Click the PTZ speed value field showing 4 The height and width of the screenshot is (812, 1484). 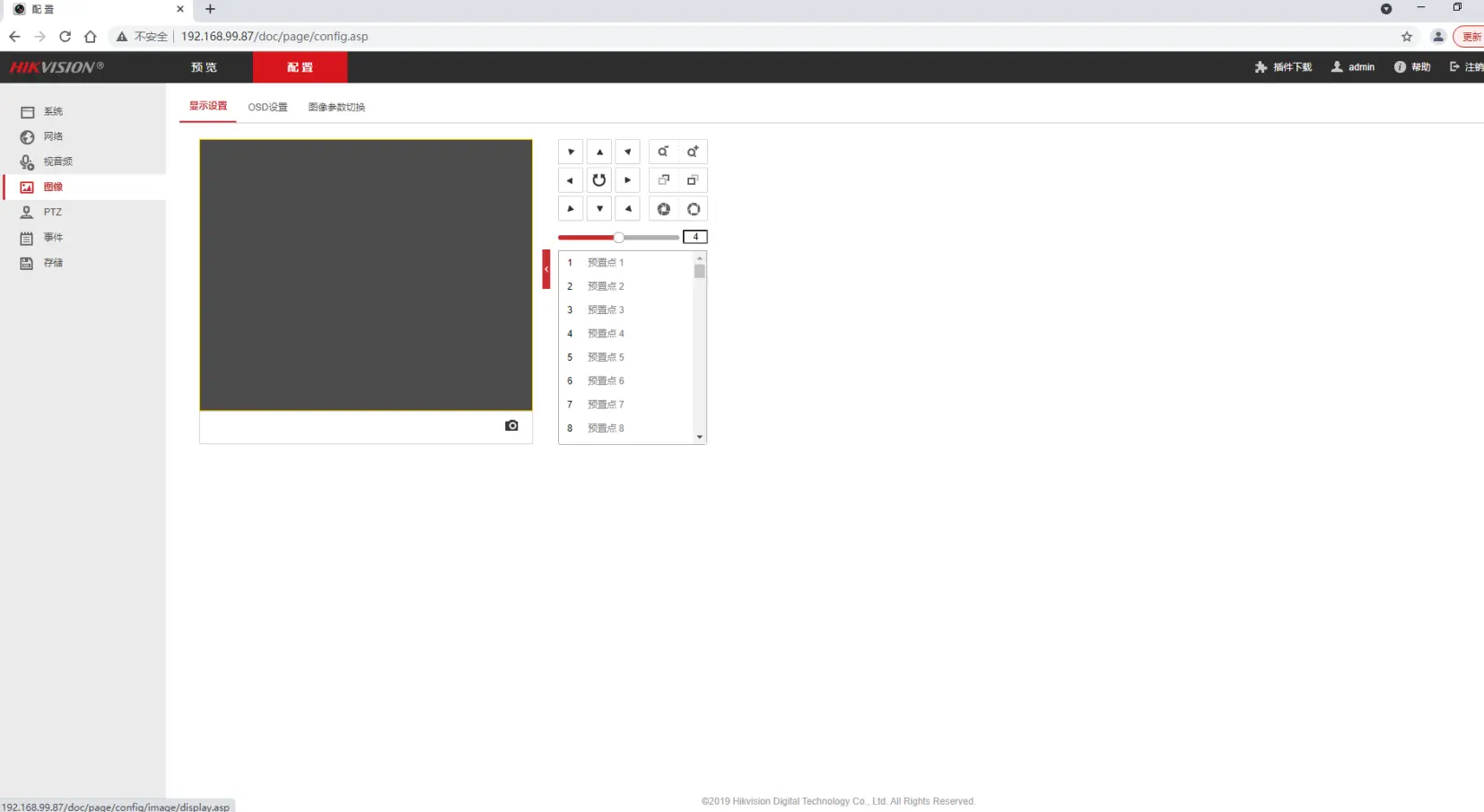695,237
